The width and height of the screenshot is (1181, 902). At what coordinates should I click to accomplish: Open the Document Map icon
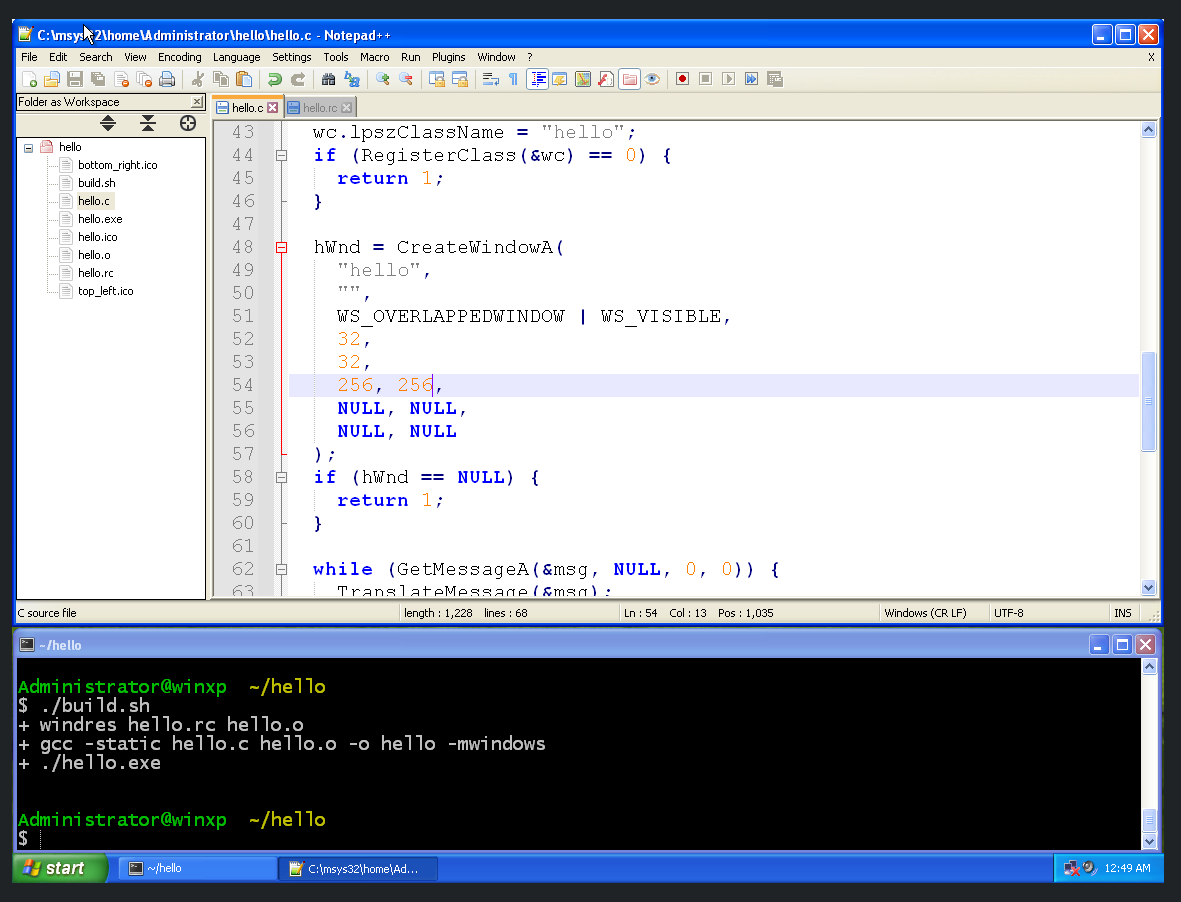pos(583,79)
